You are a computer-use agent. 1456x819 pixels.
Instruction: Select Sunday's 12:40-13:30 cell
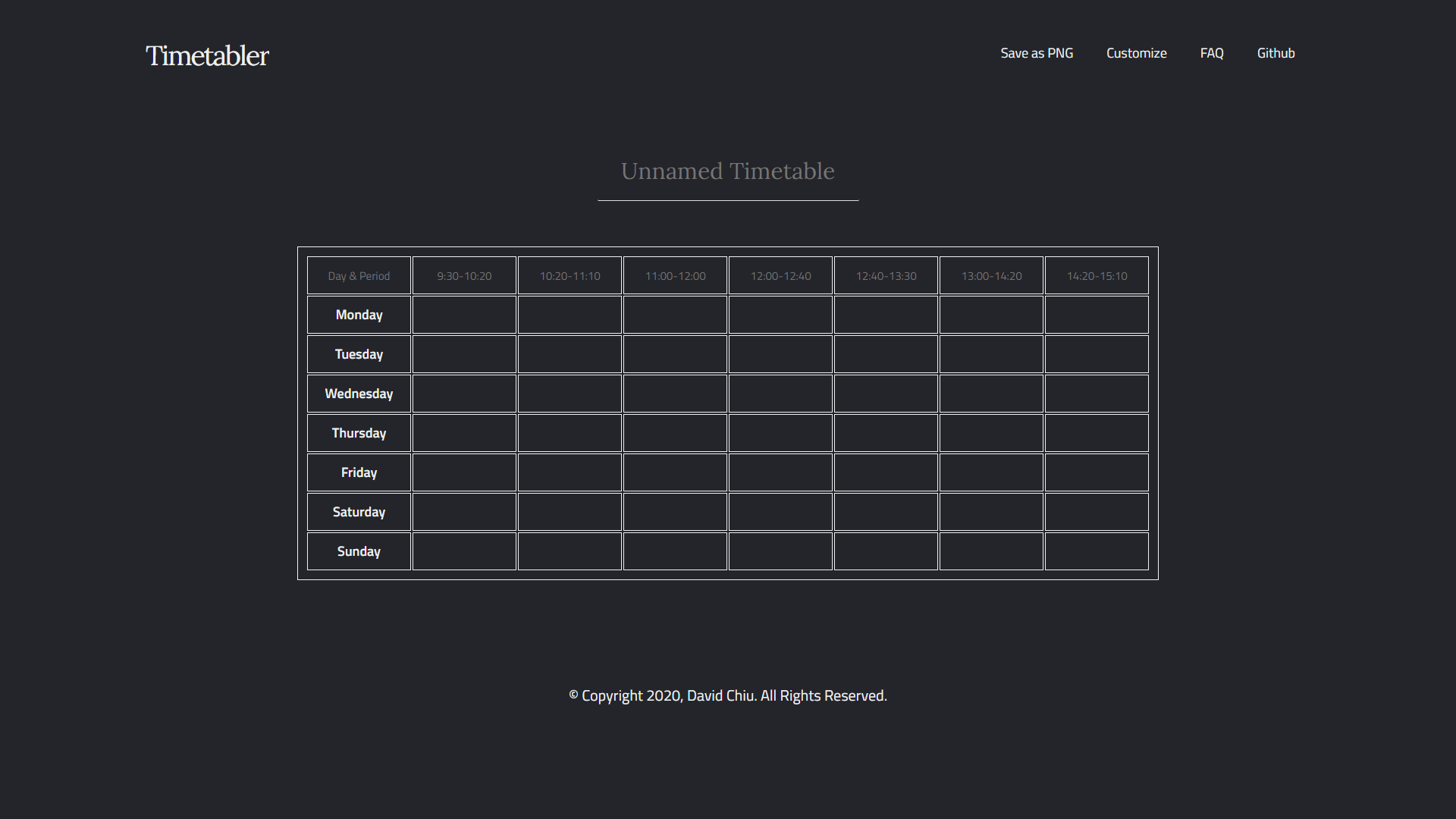(886, 551)
